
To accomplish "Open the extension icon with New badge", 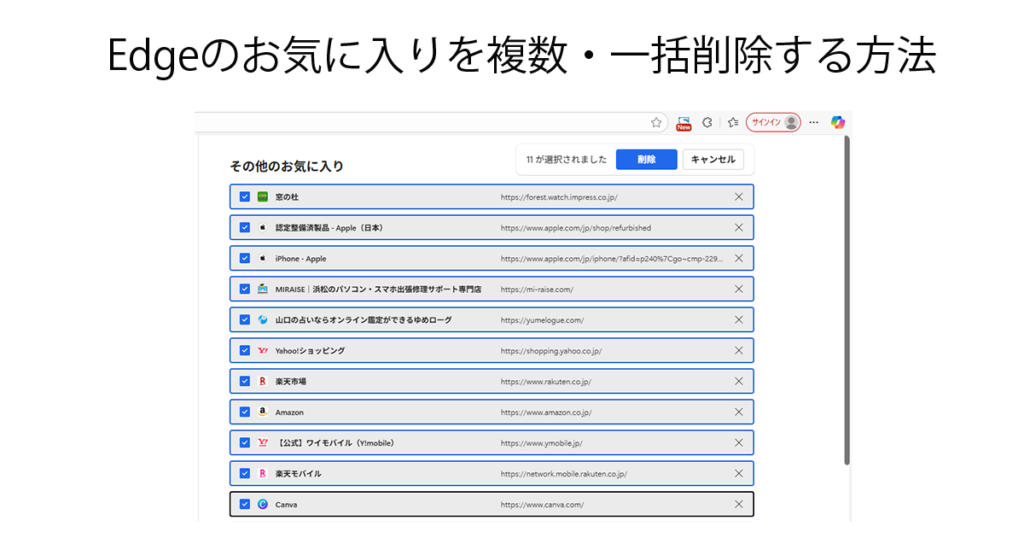I will pyautogui.click(x=684, y=122).
